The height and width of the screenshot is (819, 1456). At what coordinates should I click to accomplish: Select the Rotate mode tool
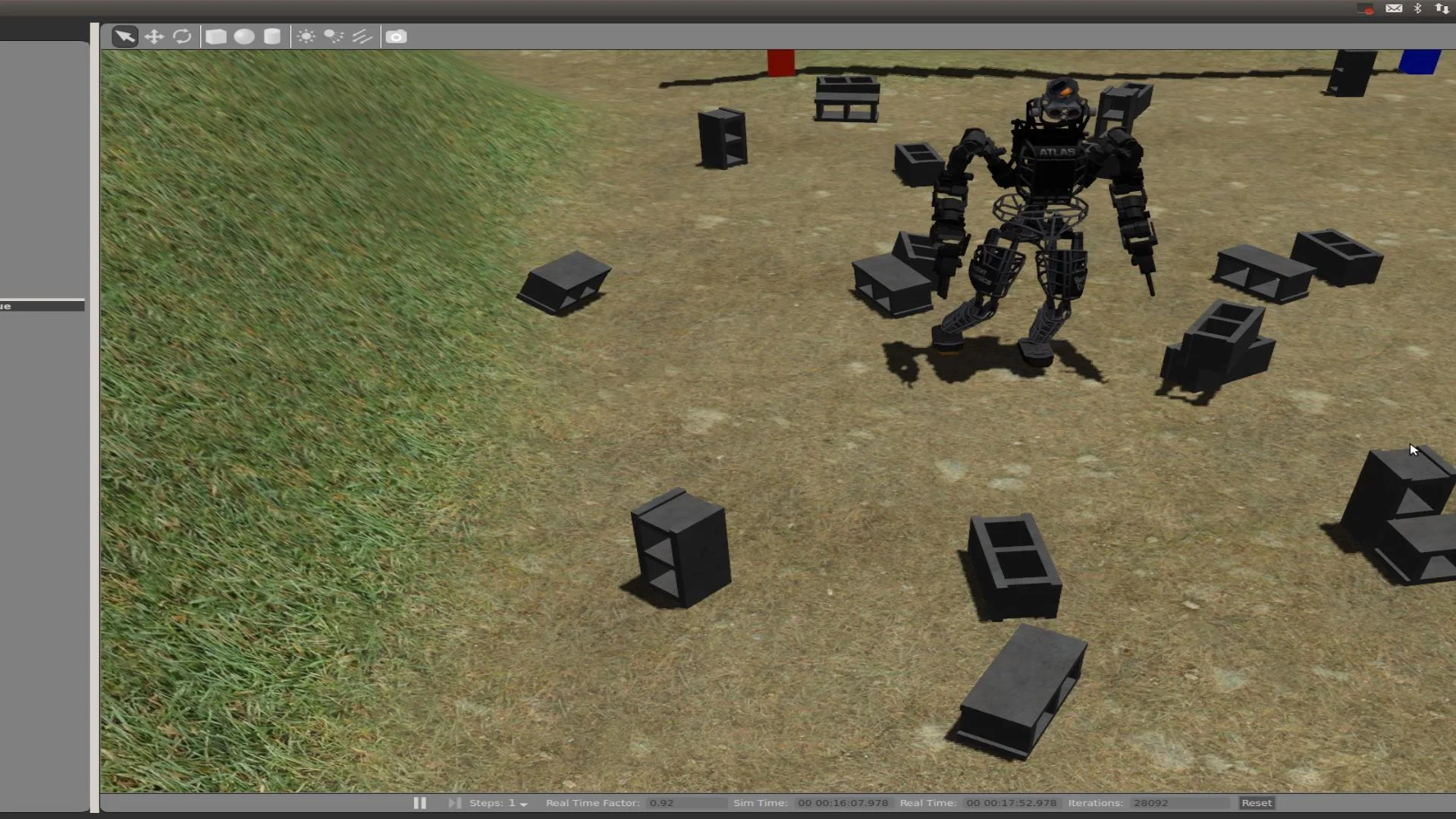tap(183, 36)
